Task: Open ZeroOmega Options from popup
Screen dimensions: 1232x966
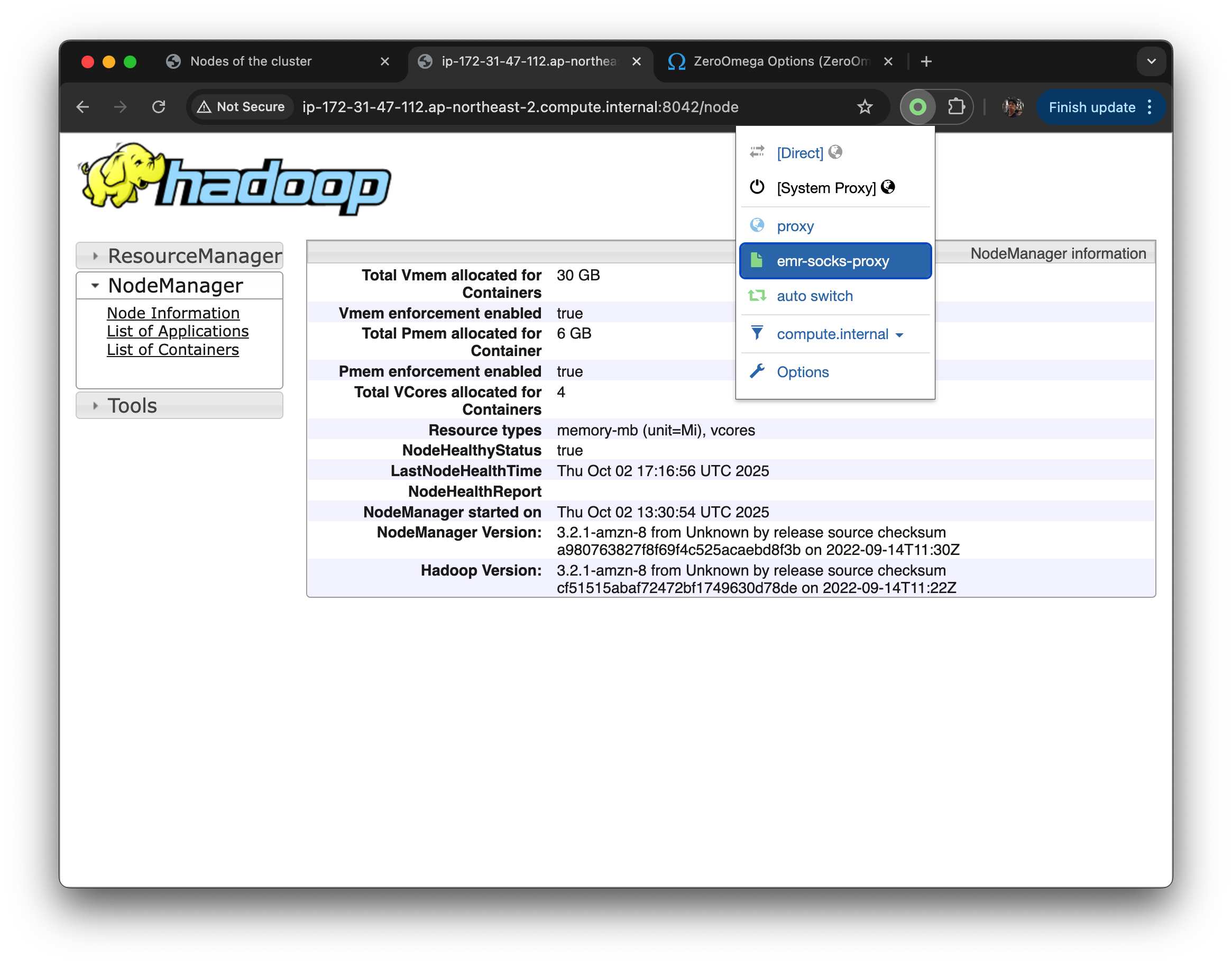Action: [x=803, y=372]
